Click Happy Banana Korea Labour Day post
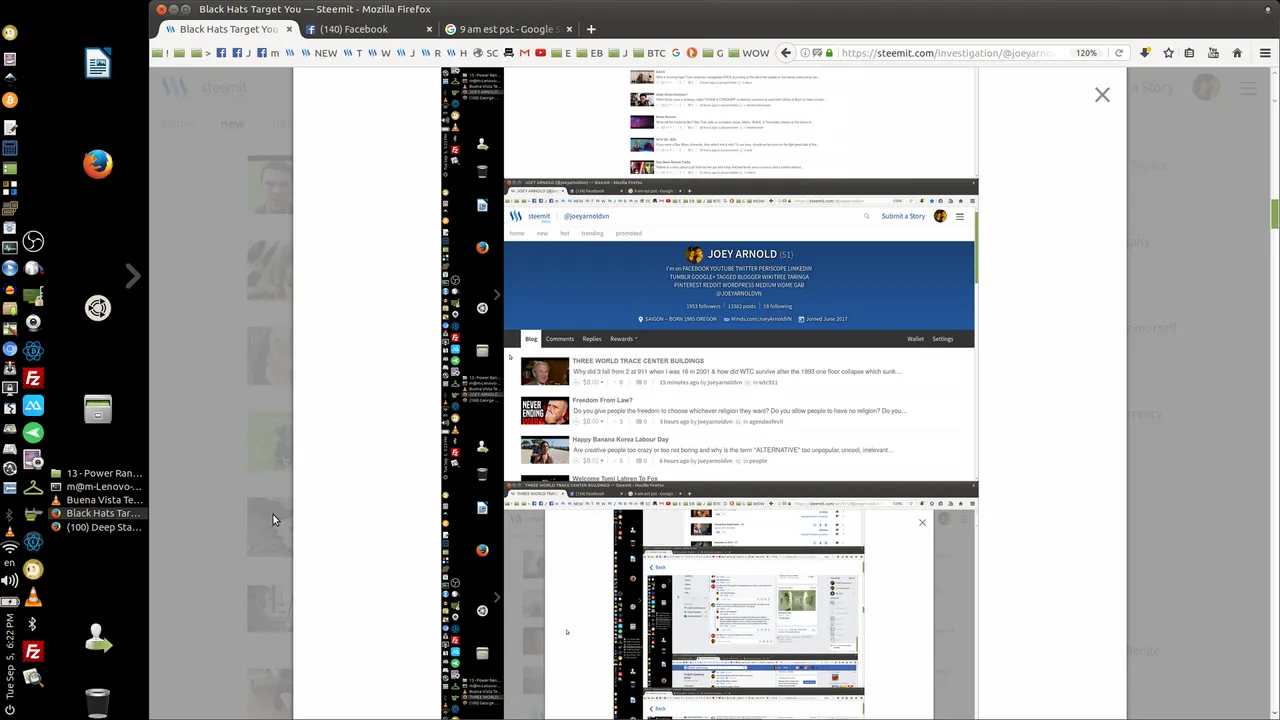The width and height of the screenshot is (1280, 720). coord(620,439)
